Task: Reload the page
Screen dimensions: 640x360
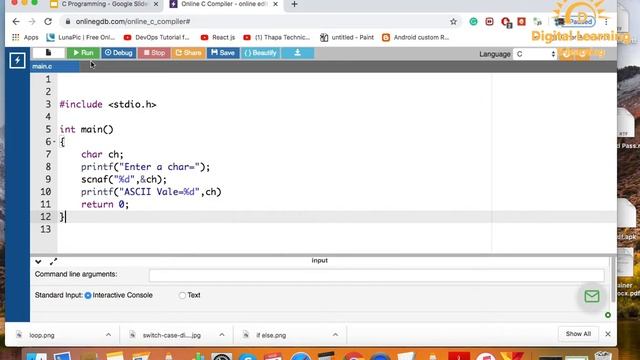Action: (x=48, y=22)
